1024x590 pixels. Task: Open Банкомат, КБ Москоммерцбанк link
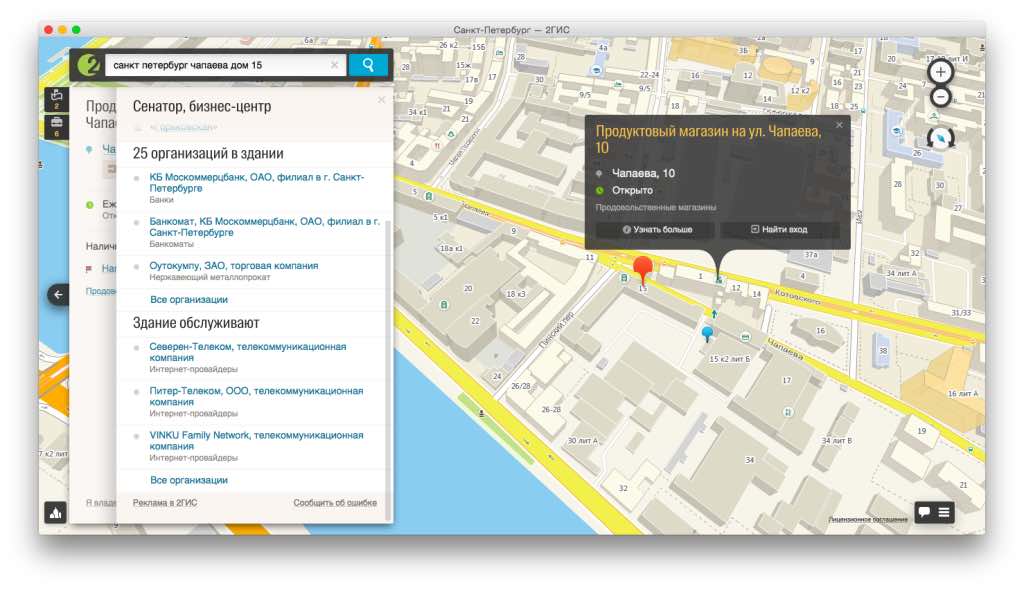[264, 227]
